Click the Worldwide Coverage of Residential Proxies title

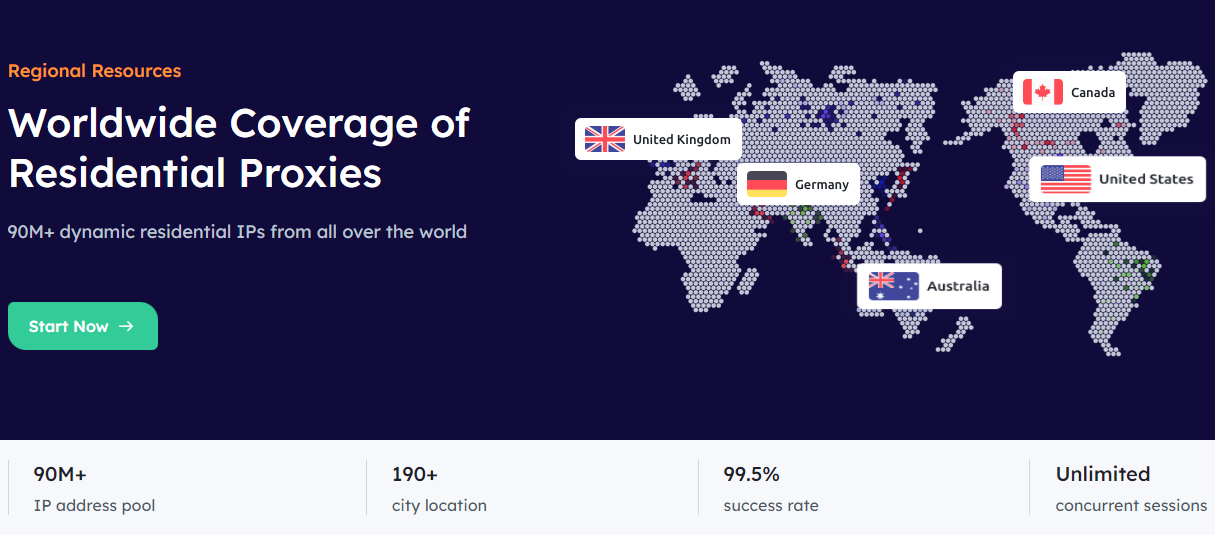click(x=238, y=148)
